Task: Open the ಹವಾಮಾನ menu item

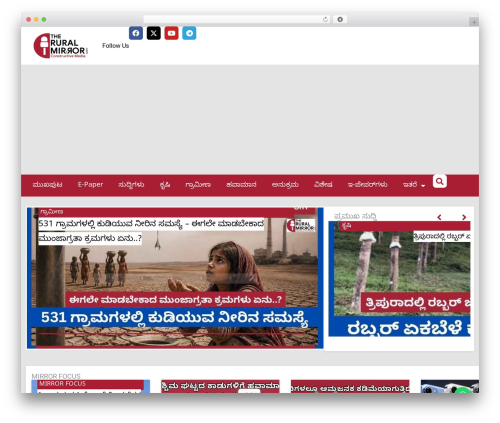Action: tap(241, 185)
